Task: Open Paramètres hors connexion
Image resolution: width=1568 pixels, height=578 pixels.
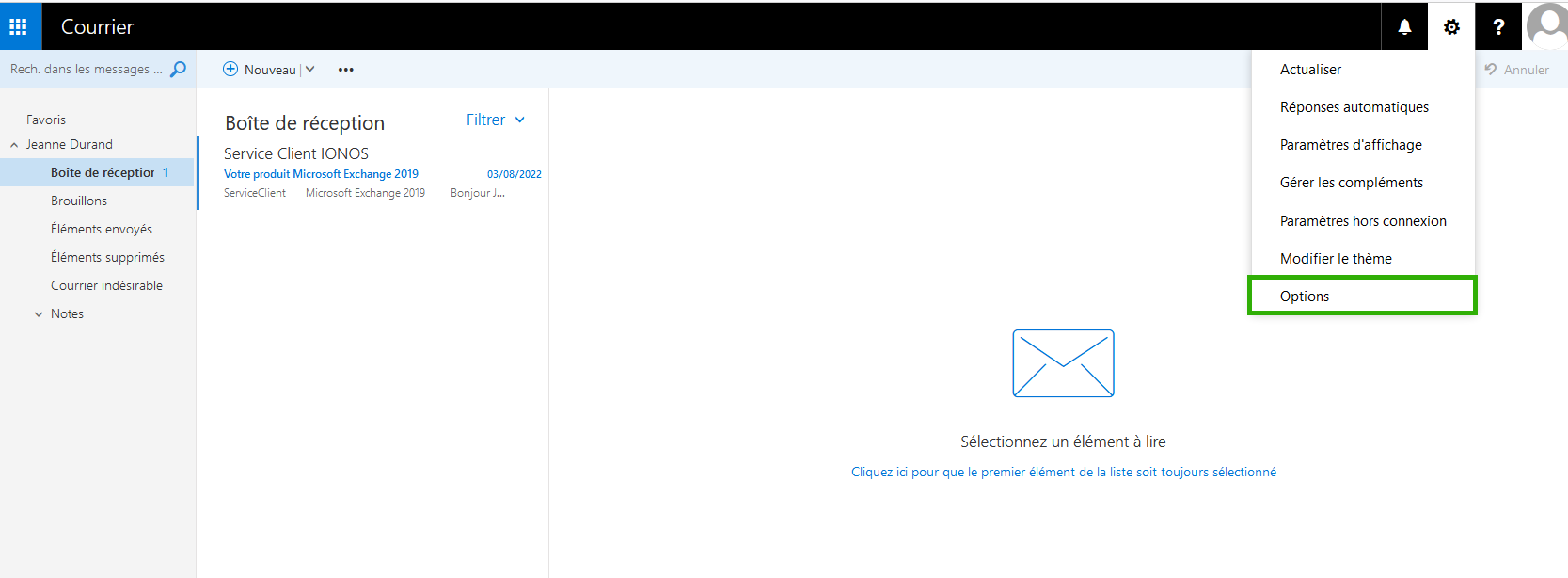Action: pos(1363,221)
